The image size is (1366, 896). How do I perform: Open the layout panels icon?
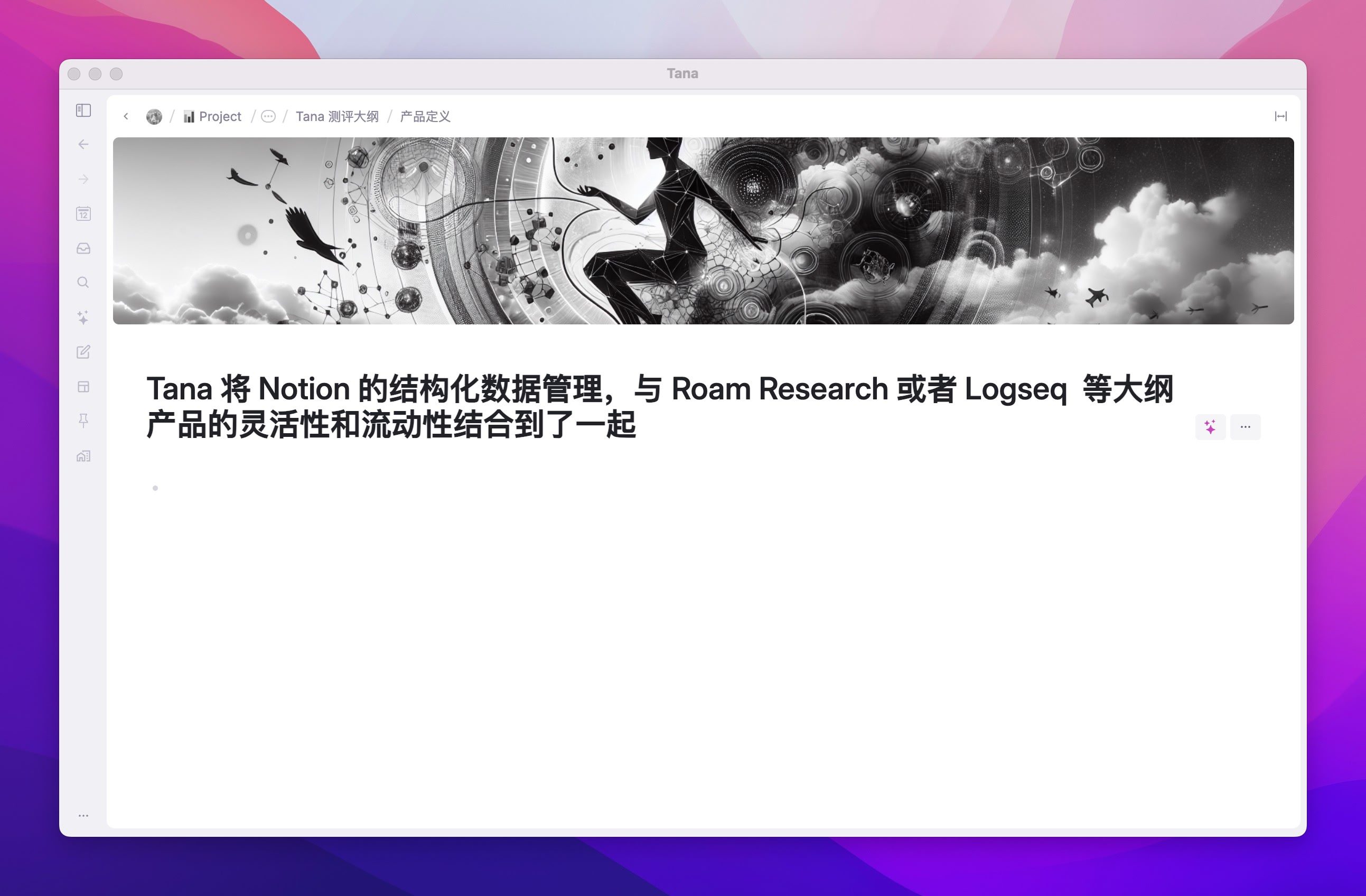coord(83,387)
